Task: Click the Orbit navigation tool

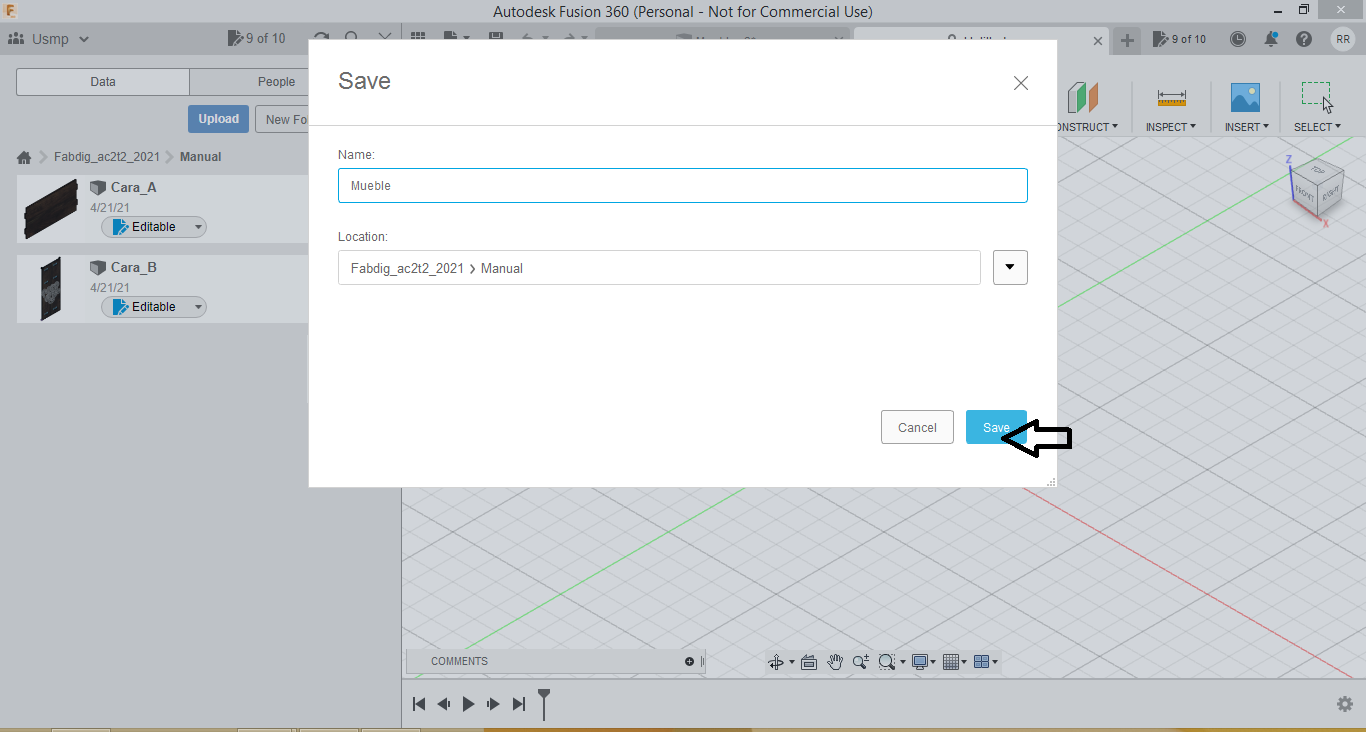Action: (x=775, y=662)
